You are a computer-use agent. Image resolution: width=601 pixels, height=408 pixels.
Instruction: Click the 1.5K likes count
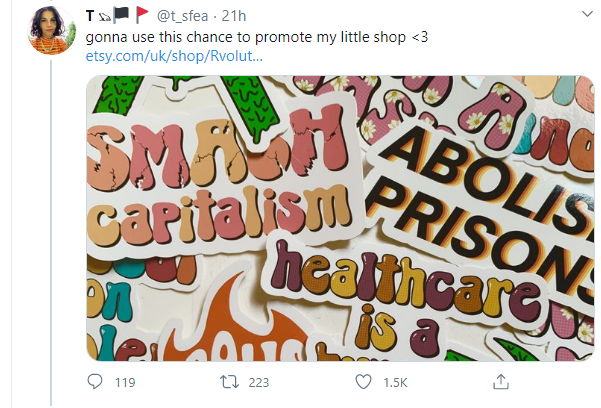pyautogui.click(x=397, y=382)
